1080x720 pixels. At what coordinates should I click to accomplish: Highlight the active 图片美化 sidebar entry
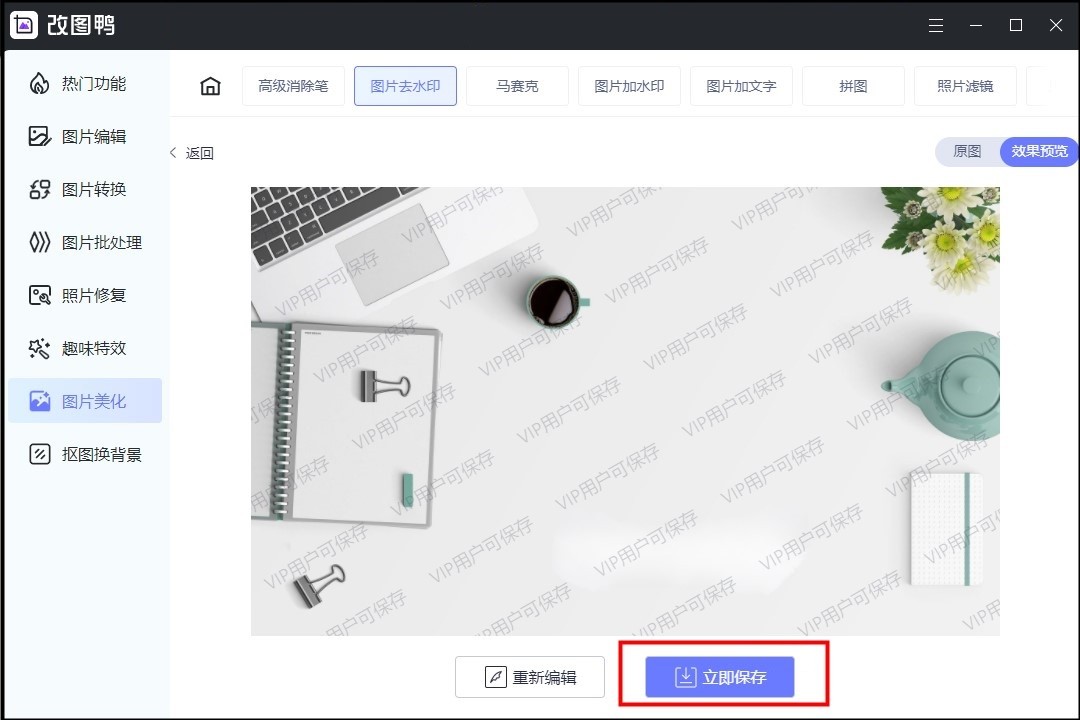point(85,401)
